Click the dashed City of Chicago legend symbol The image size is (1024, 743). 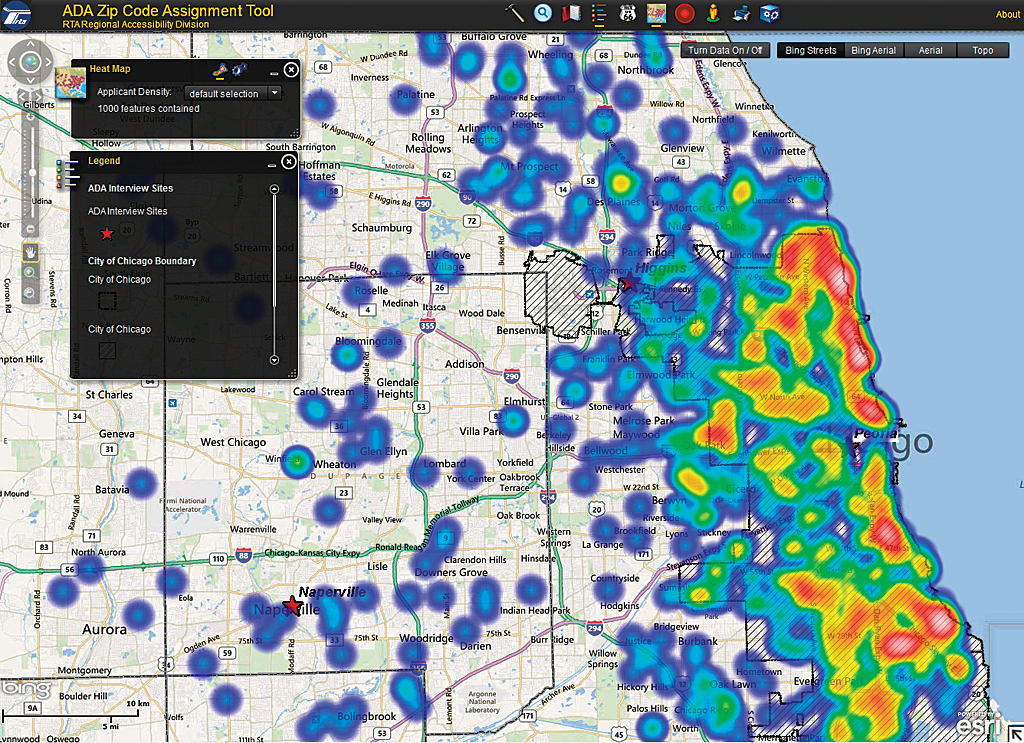(x=107, y=301)
